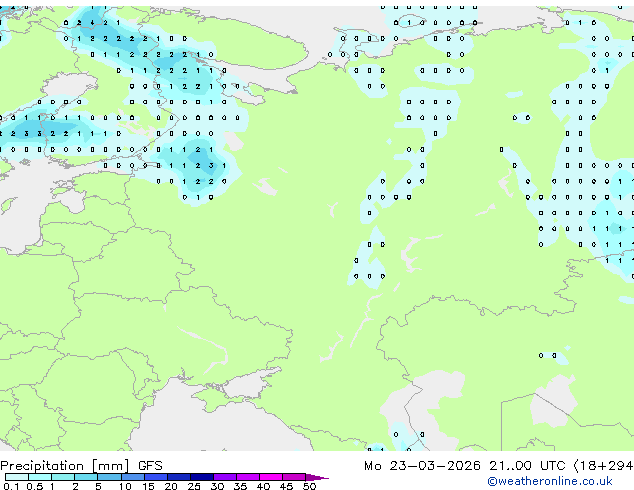Viewport: 634px width, 490px height.
Task: Open the weatheronline.co.uk copyright link
Action: pyautogui.click(x=550, y=481)
